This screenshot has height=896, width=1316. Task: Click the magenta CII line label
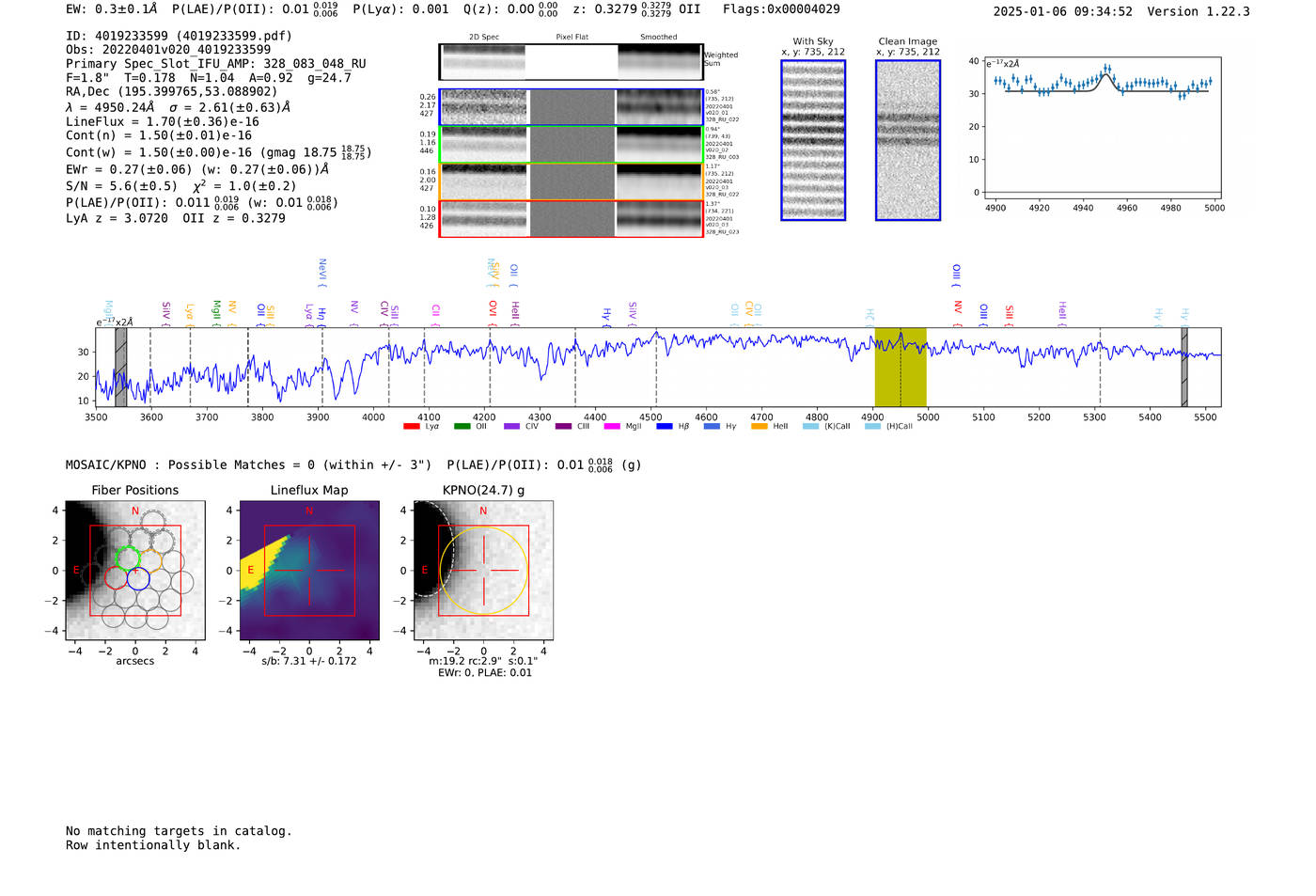point(435,314)
